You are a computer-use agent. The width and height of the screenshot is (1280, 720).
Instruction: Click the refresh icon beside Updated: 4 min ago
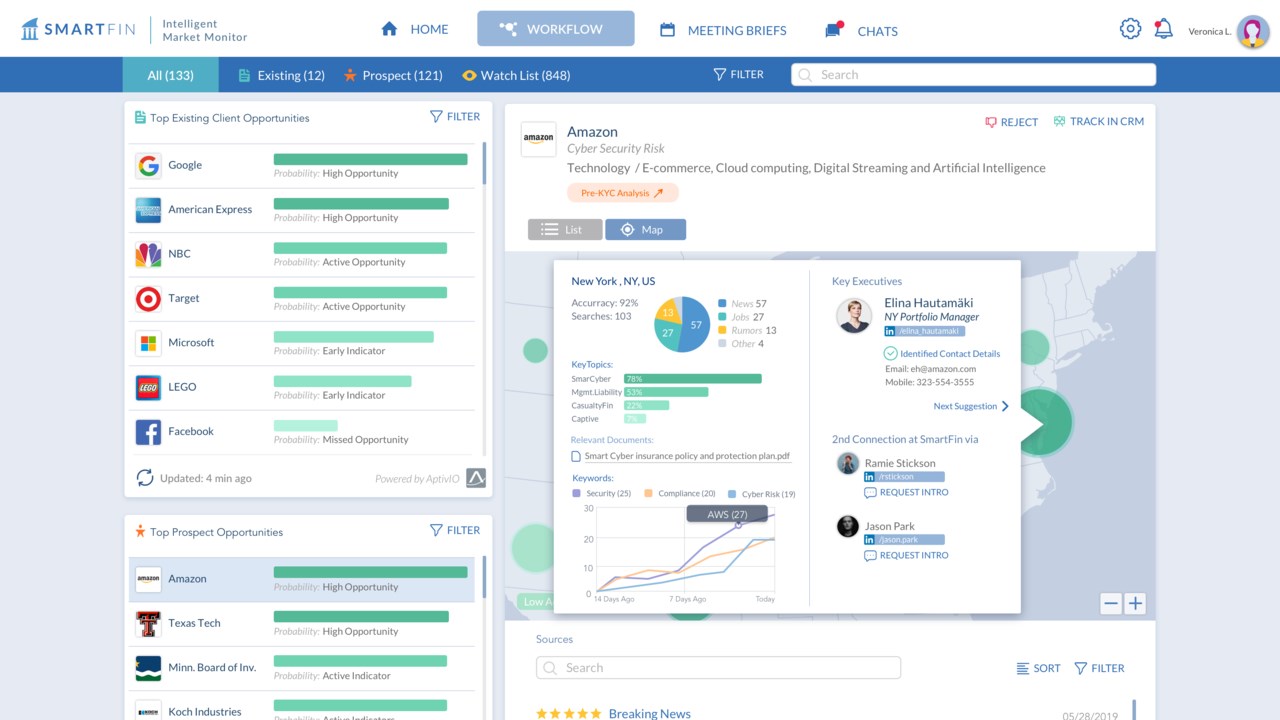145,478
